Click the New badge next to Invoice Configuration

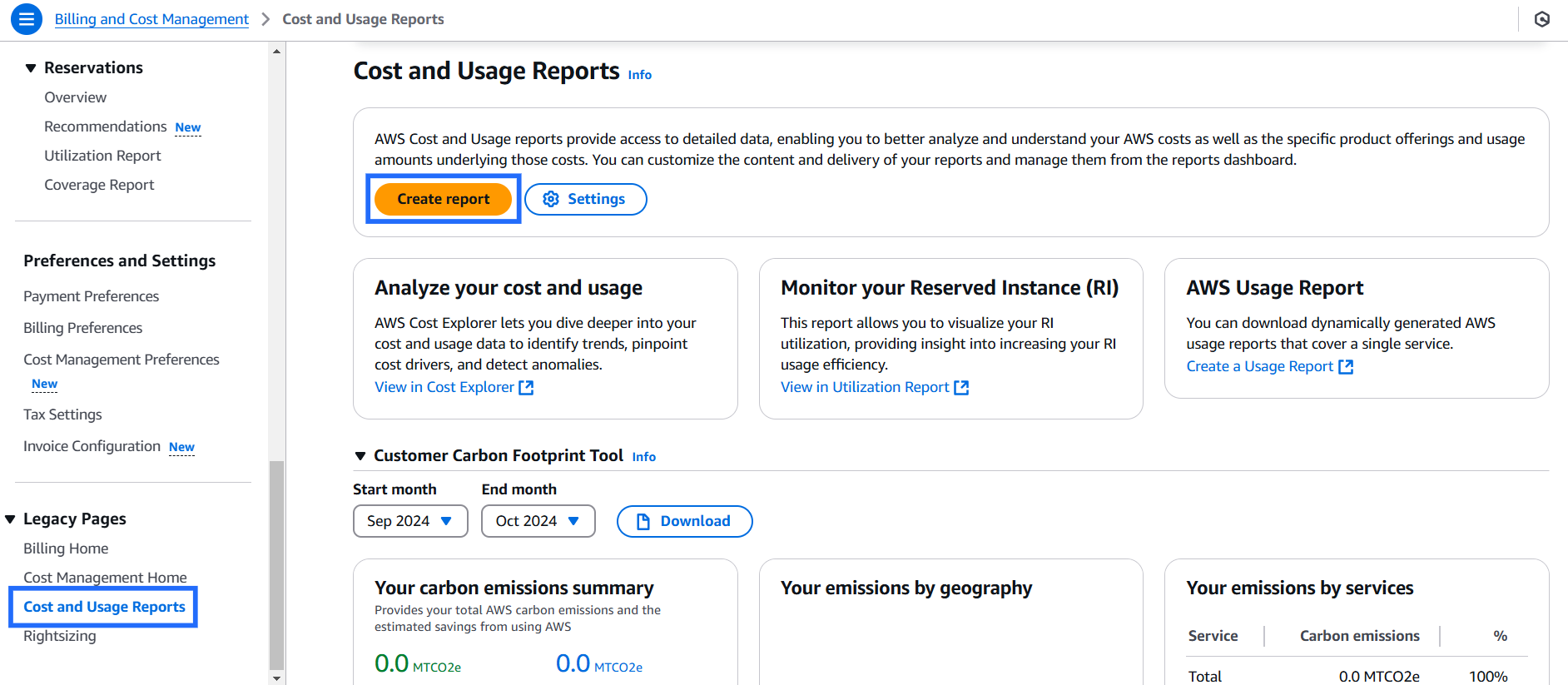(x=181, y=447)
